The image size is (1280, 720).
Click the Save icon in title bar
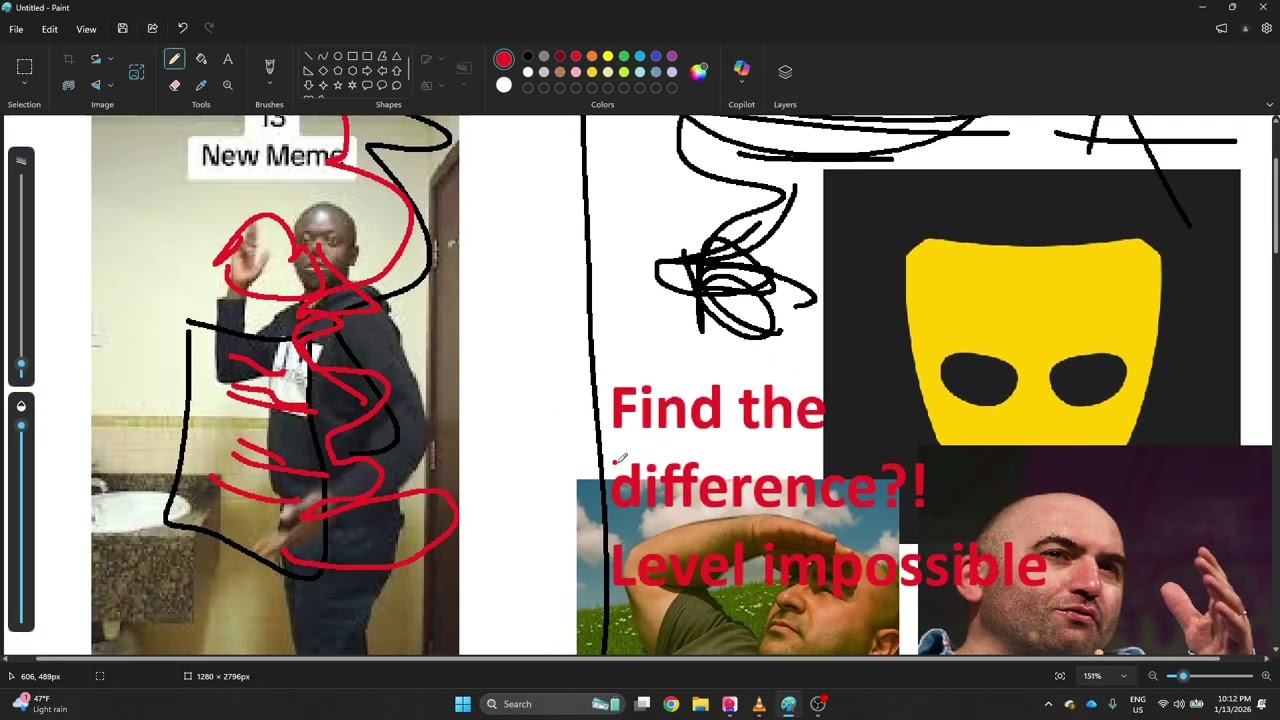(122, 29)
